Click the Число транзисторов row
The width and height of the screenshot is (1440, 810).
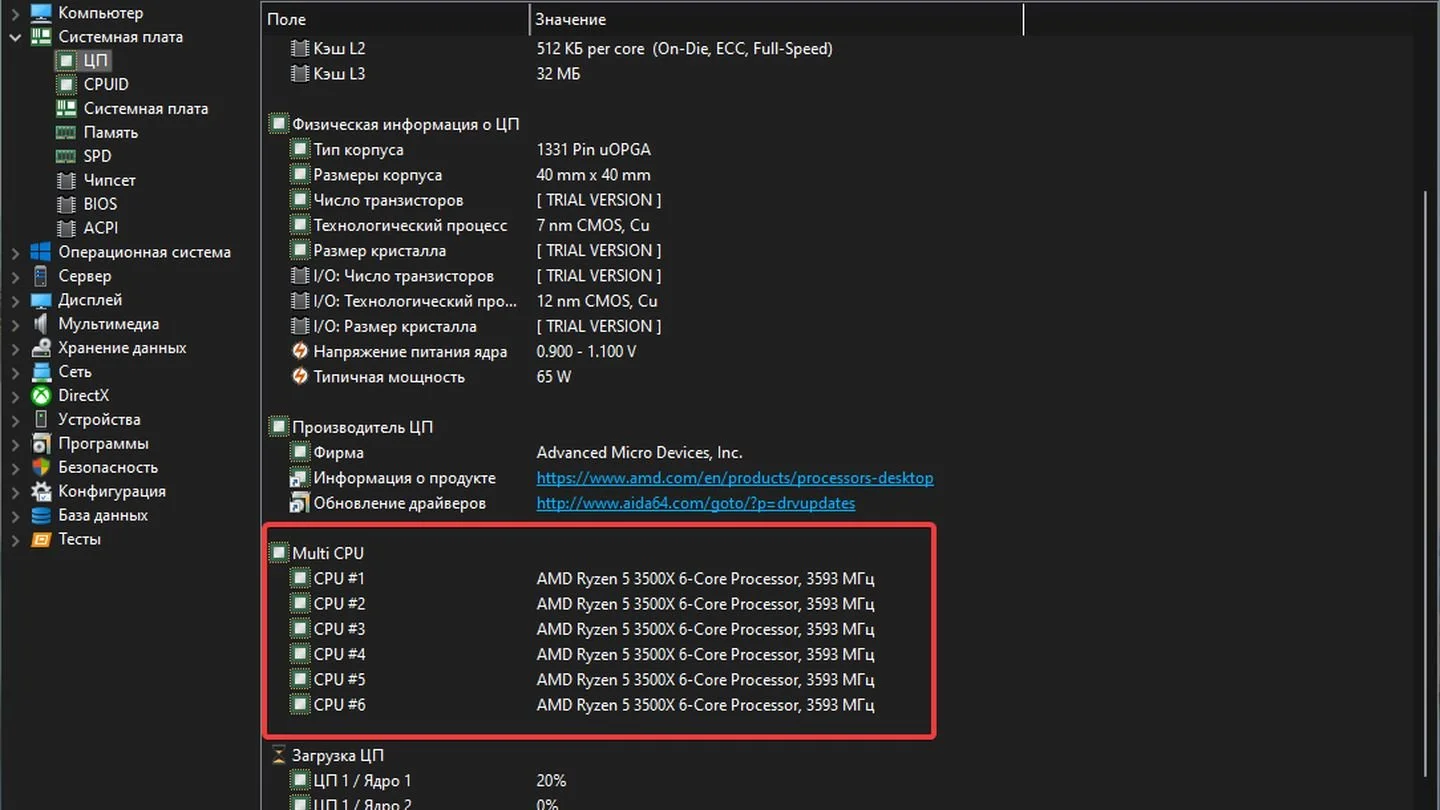(x=475, y=200)
